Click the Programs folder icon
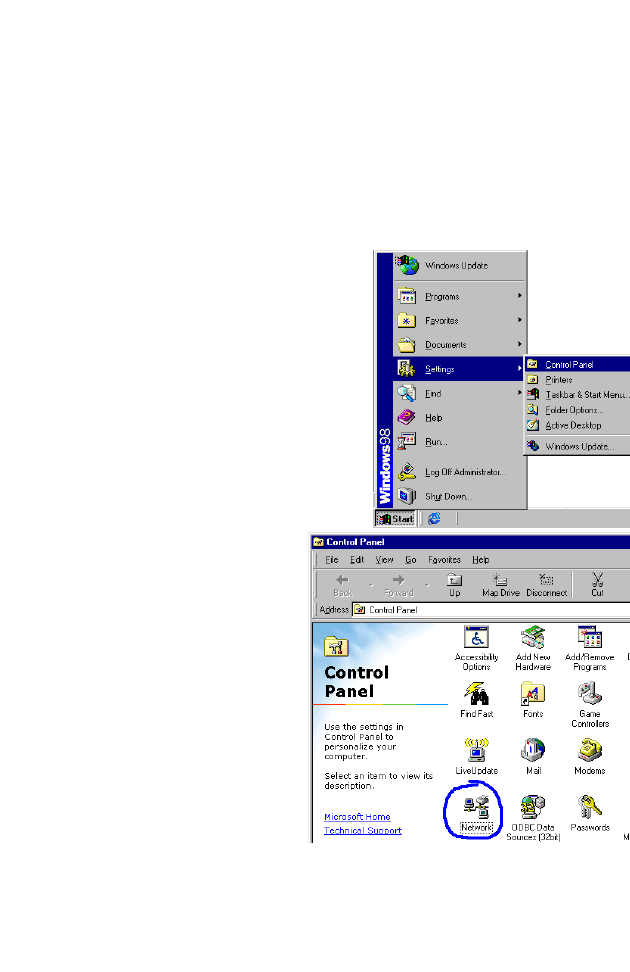 pos(406,296)
